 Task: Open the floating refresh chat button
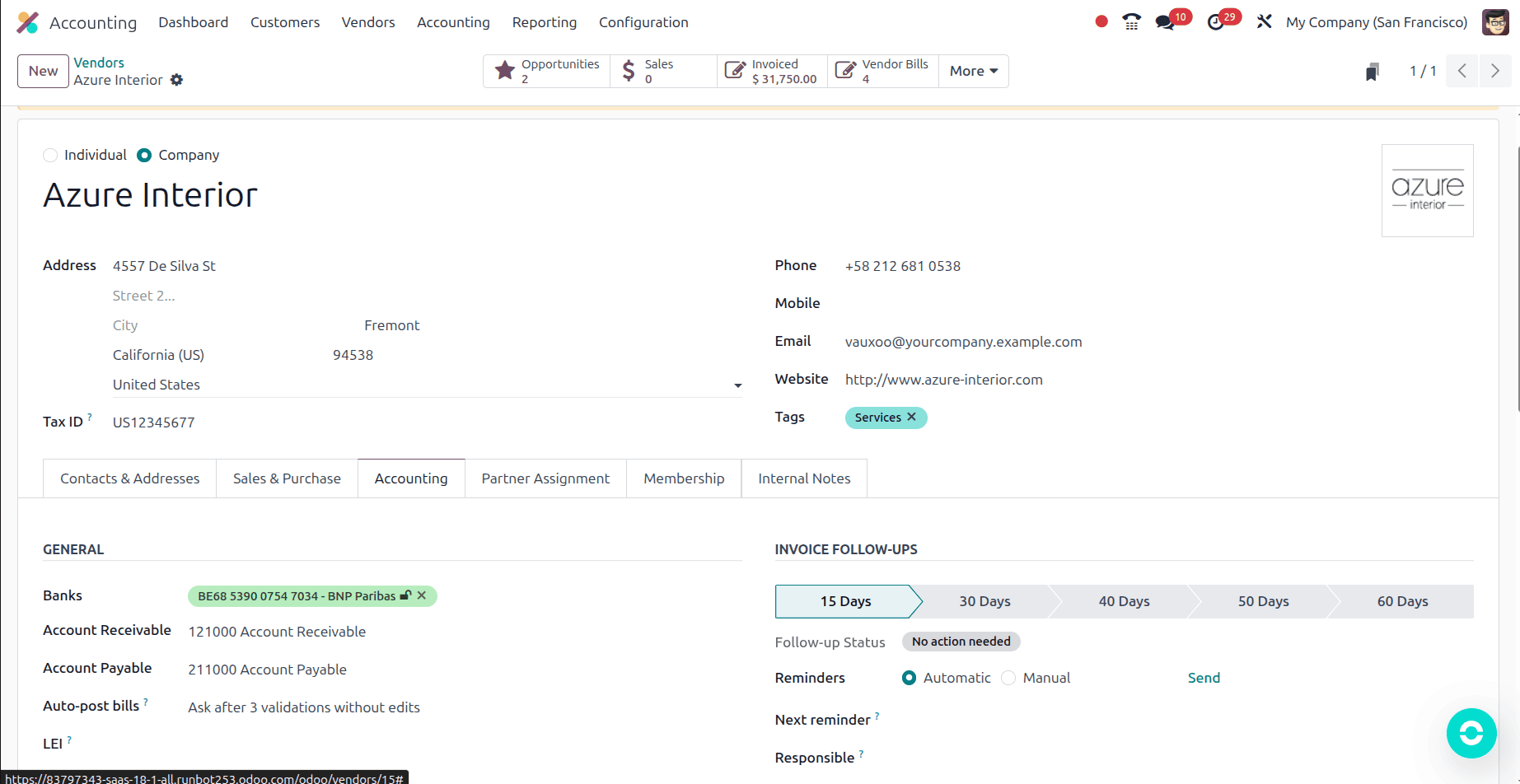1471,733
